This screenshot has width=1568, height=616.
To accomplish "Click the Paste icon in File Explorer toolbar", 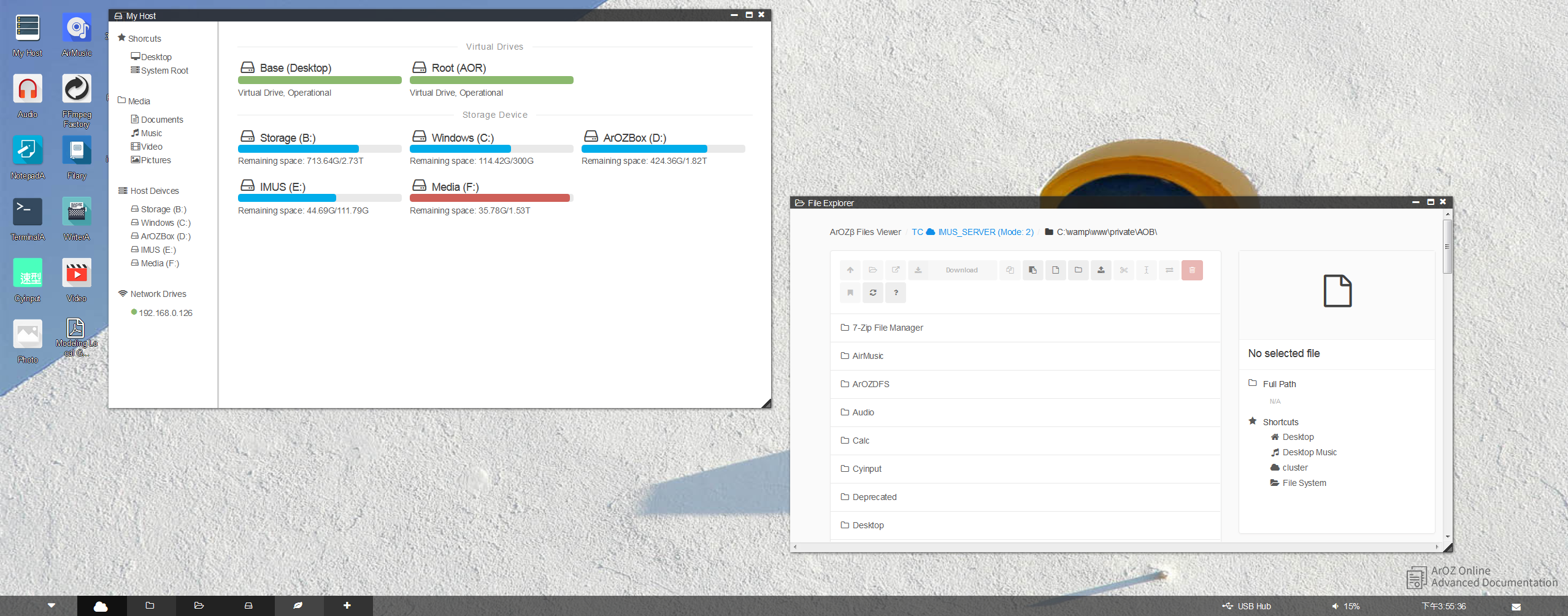I will pyautogui.click(x=1032, y=270).
